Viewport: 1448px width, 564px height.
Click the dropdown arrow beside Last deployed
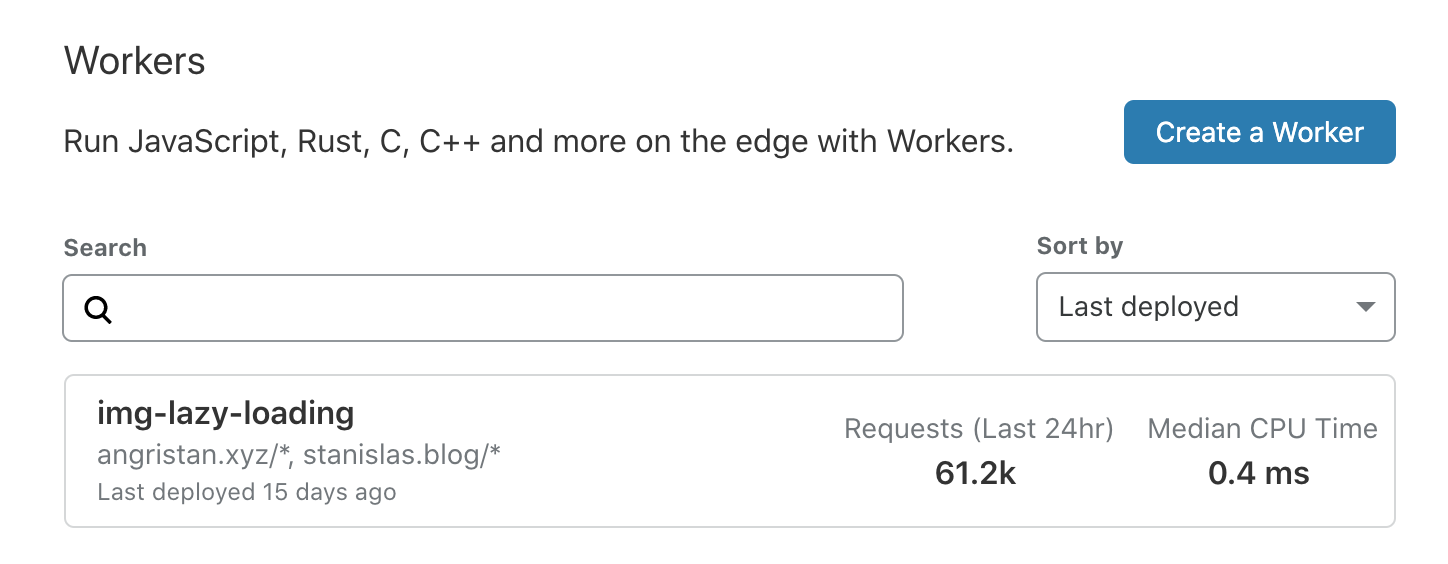click(1366, 307)
